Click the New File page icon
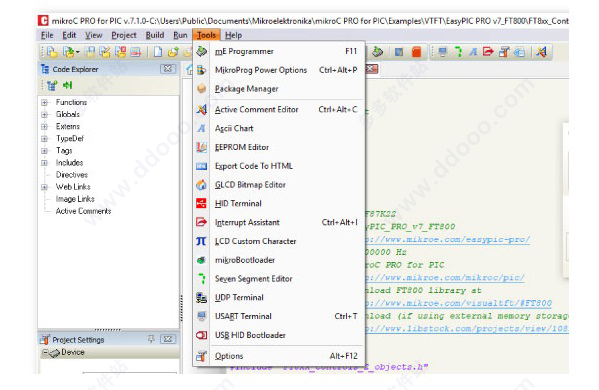Viewport: 599px width, 390px height. [x=158, y=52]
